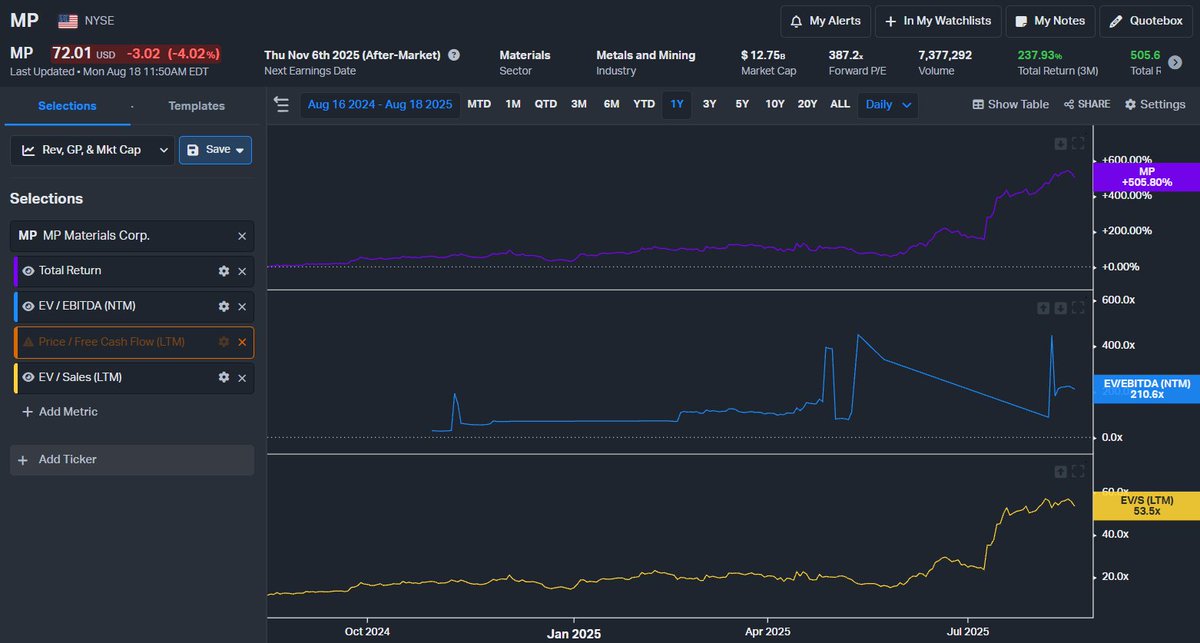Viewport: 1200px width, 643px height.
Task: Select the 10Y time range
Action: click(775, 104)
